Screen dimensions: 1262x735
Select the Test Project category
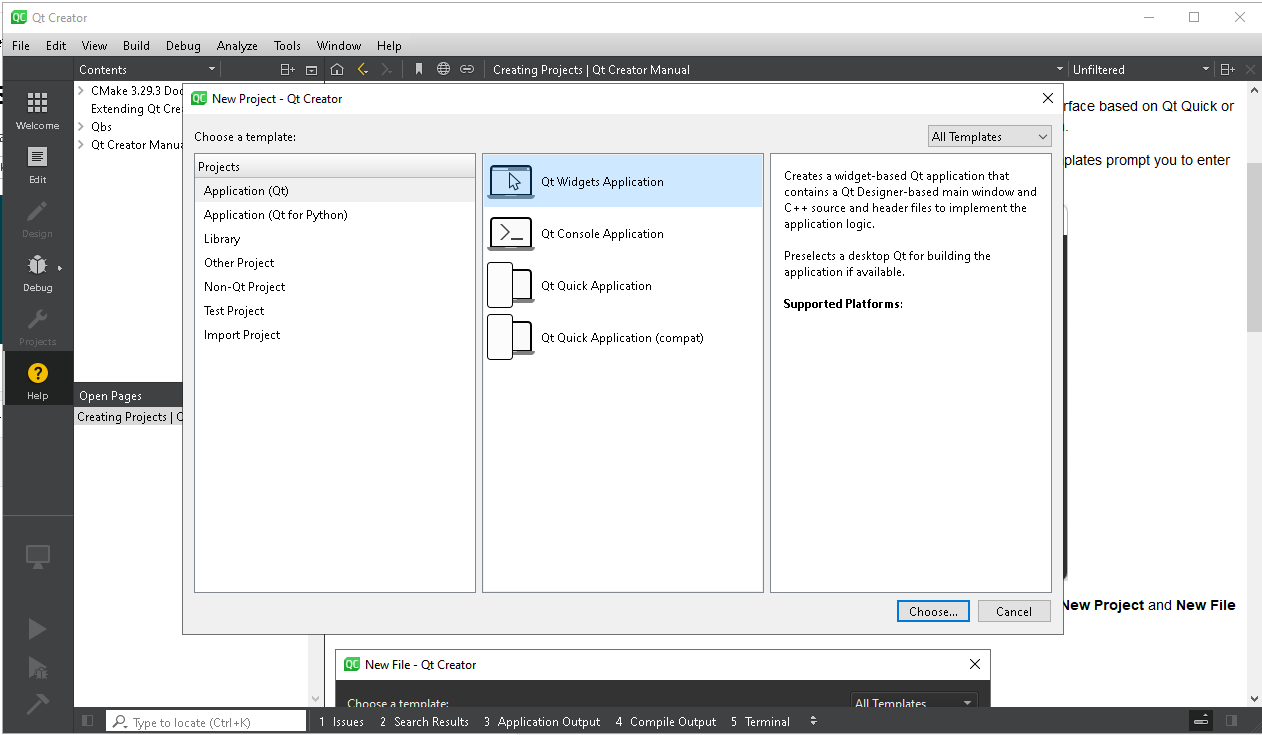click(x=335, y=311)
